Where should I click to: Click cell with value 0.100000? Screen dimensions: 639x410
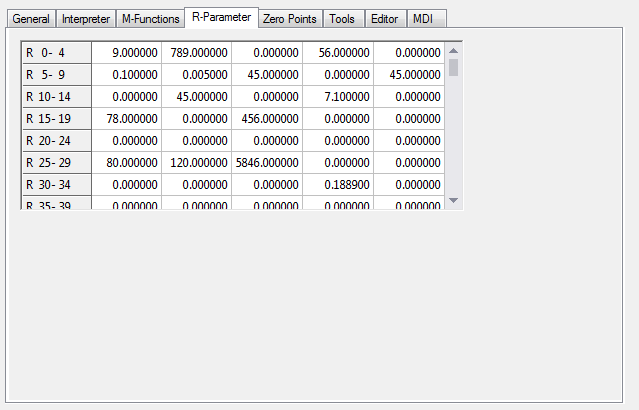tap(127, 75)
